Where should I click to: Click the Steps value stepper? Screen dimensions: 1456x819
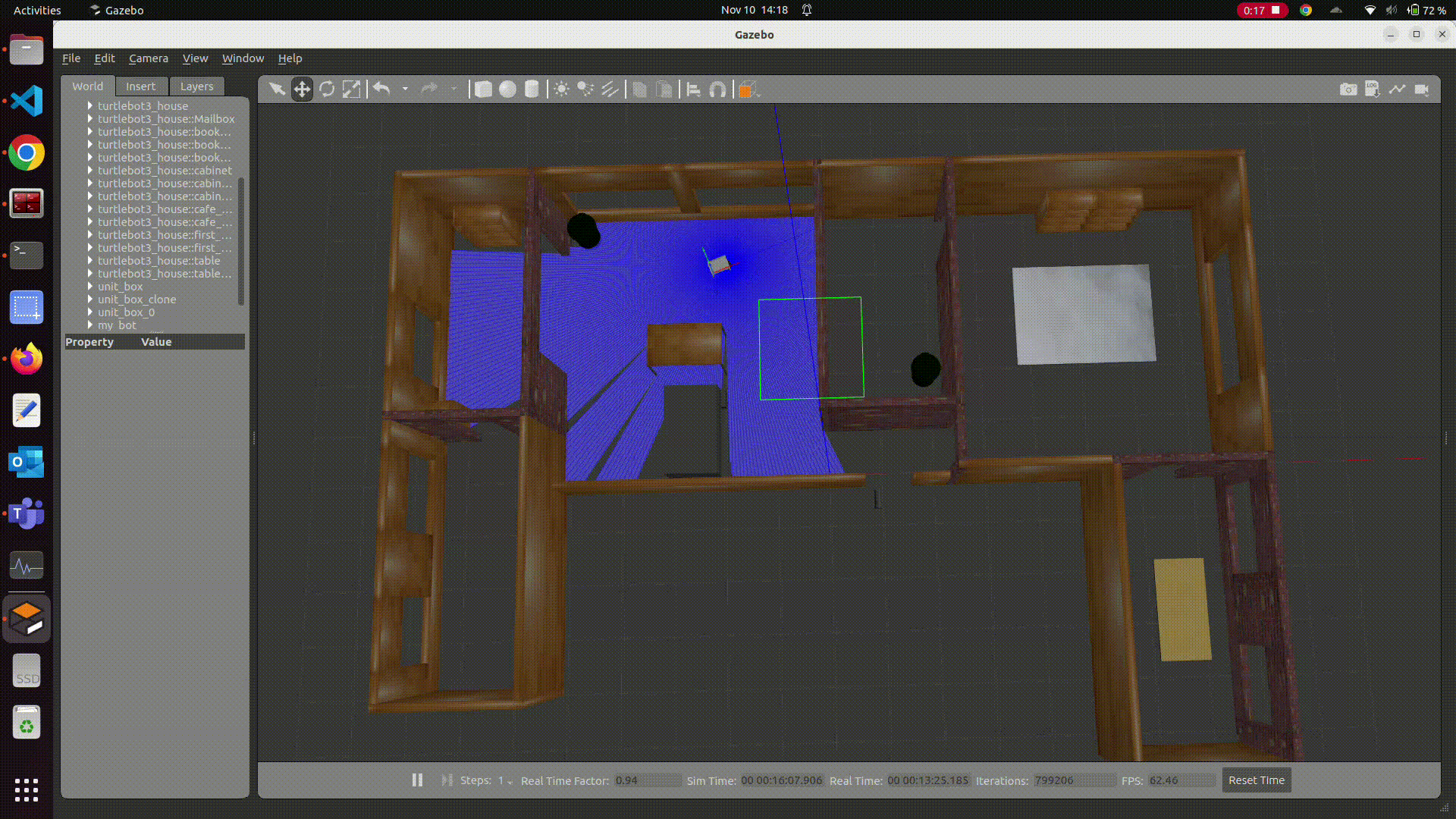click(504, 781)
